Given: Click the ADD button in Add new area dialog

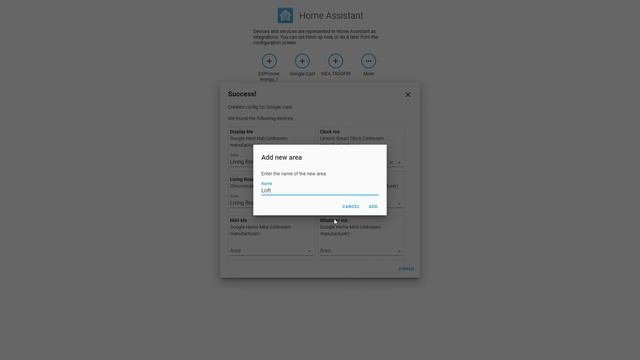Looking at the screenshot, I should click(373, 207).
